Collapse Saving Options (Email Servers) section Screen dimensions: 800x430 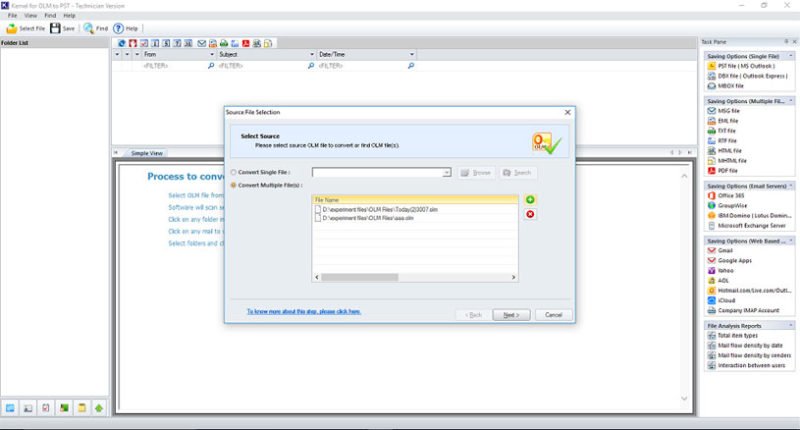click(x=791, y=186)
